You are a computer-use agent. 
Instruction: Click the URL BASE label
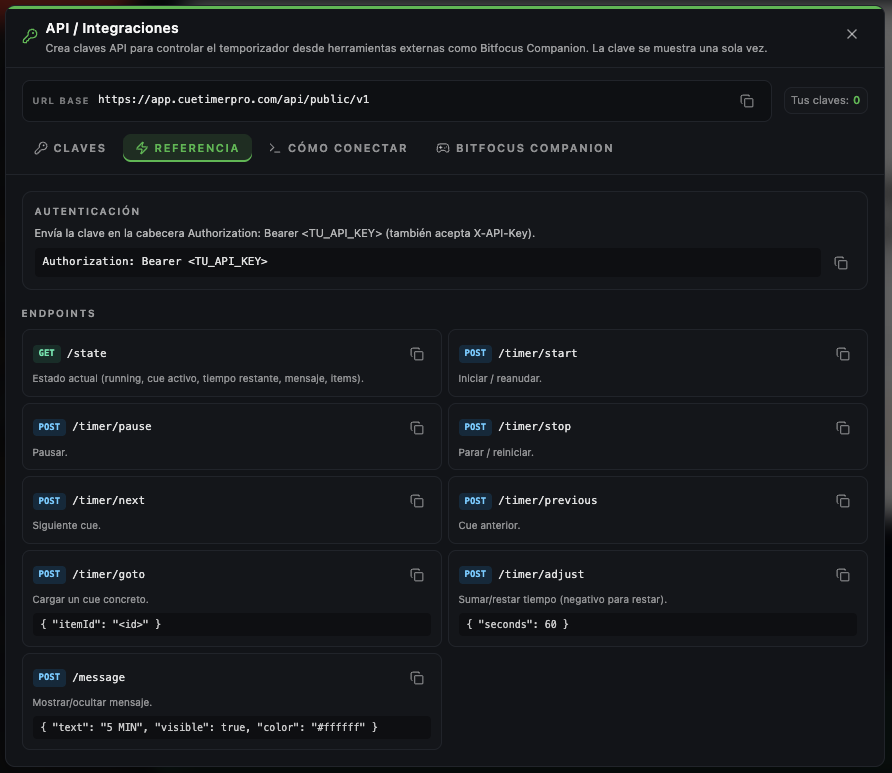[60, 101]
